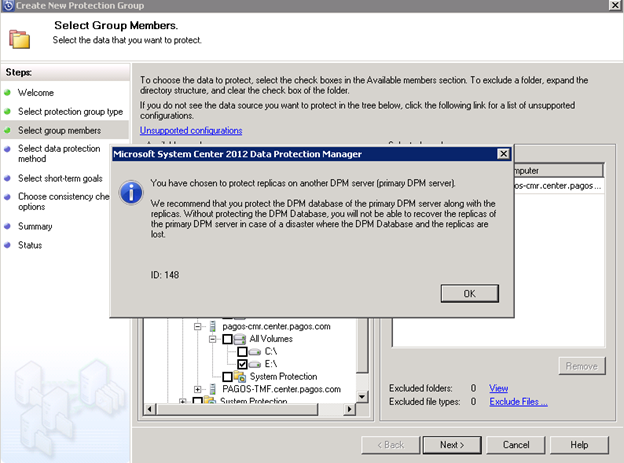Collapse the All Volumes node
Viewport: 624px width, 463px height.
click(213, 339)
